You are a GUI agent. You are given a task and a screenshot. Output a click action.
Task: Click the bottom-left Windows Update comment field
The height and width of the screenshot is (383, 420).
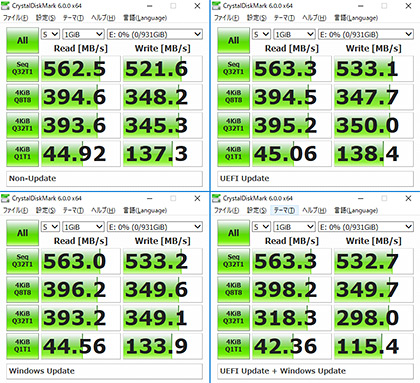point(104,371)
